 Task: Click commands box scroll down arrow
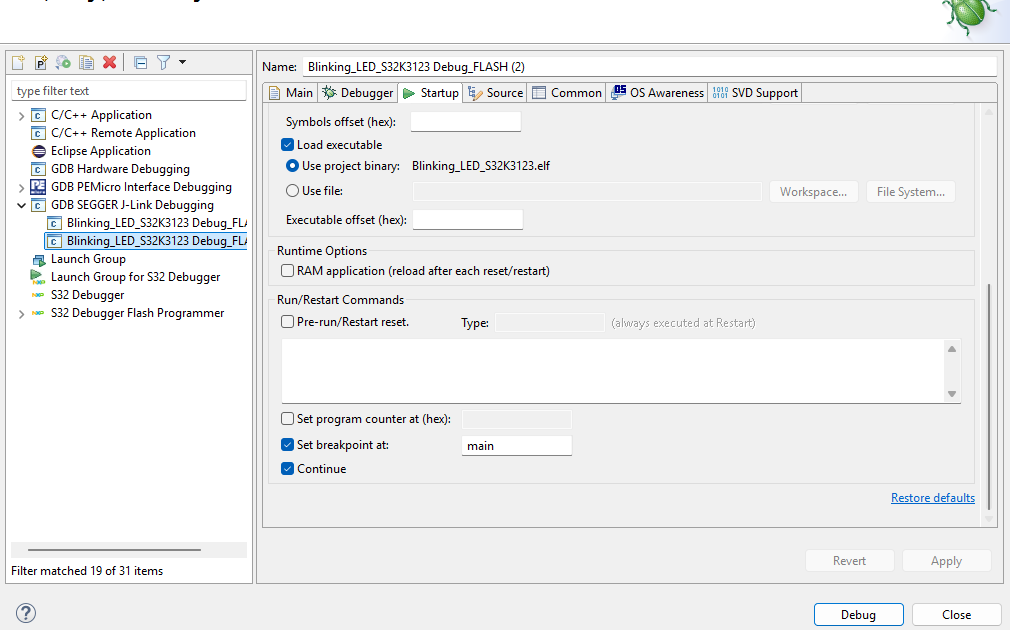(952, 394)
